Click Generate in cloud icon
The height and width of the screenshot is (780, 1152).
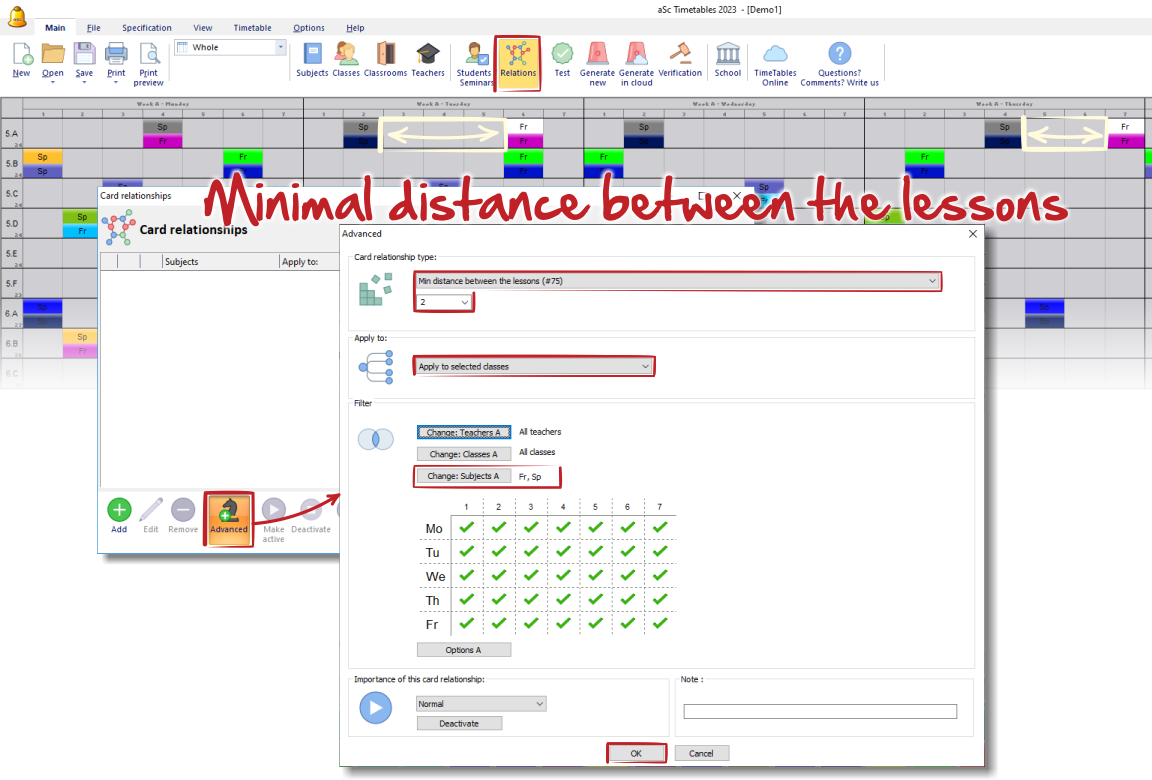[636, 54]
